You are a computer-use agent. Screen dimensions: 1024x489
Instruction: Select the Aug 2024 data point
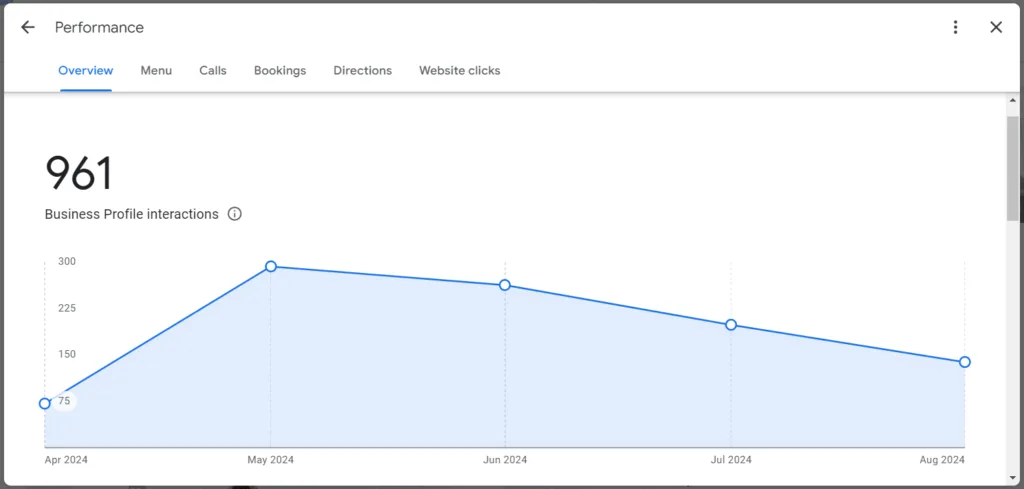tap(965, 362)
